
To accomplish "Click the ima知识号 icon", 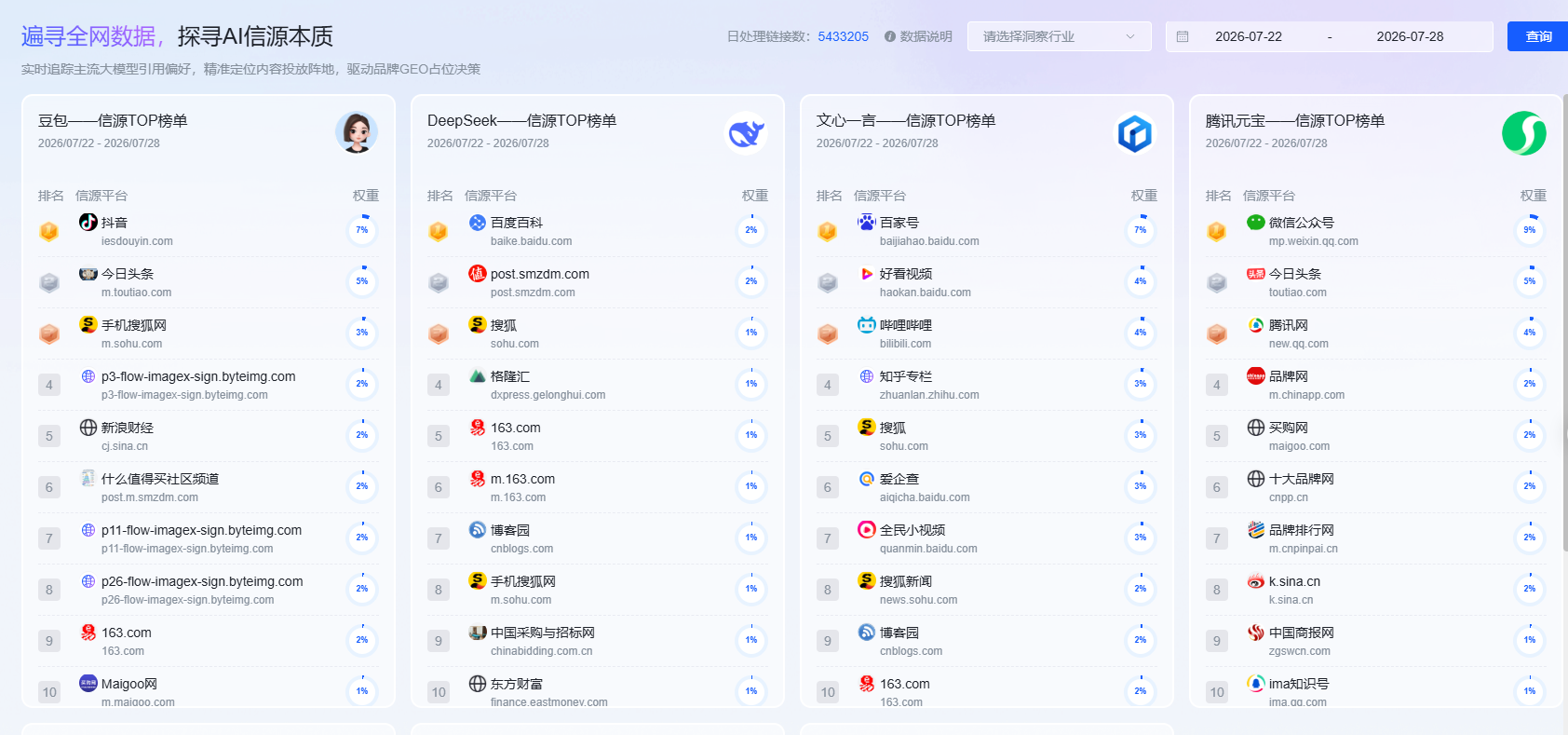I will point(1256,683).
